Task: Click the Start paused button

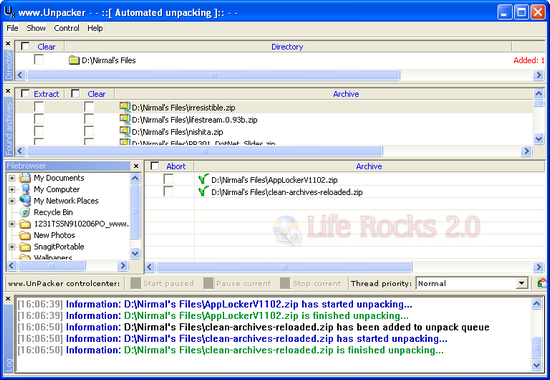Action: click(x=162, y=283)
